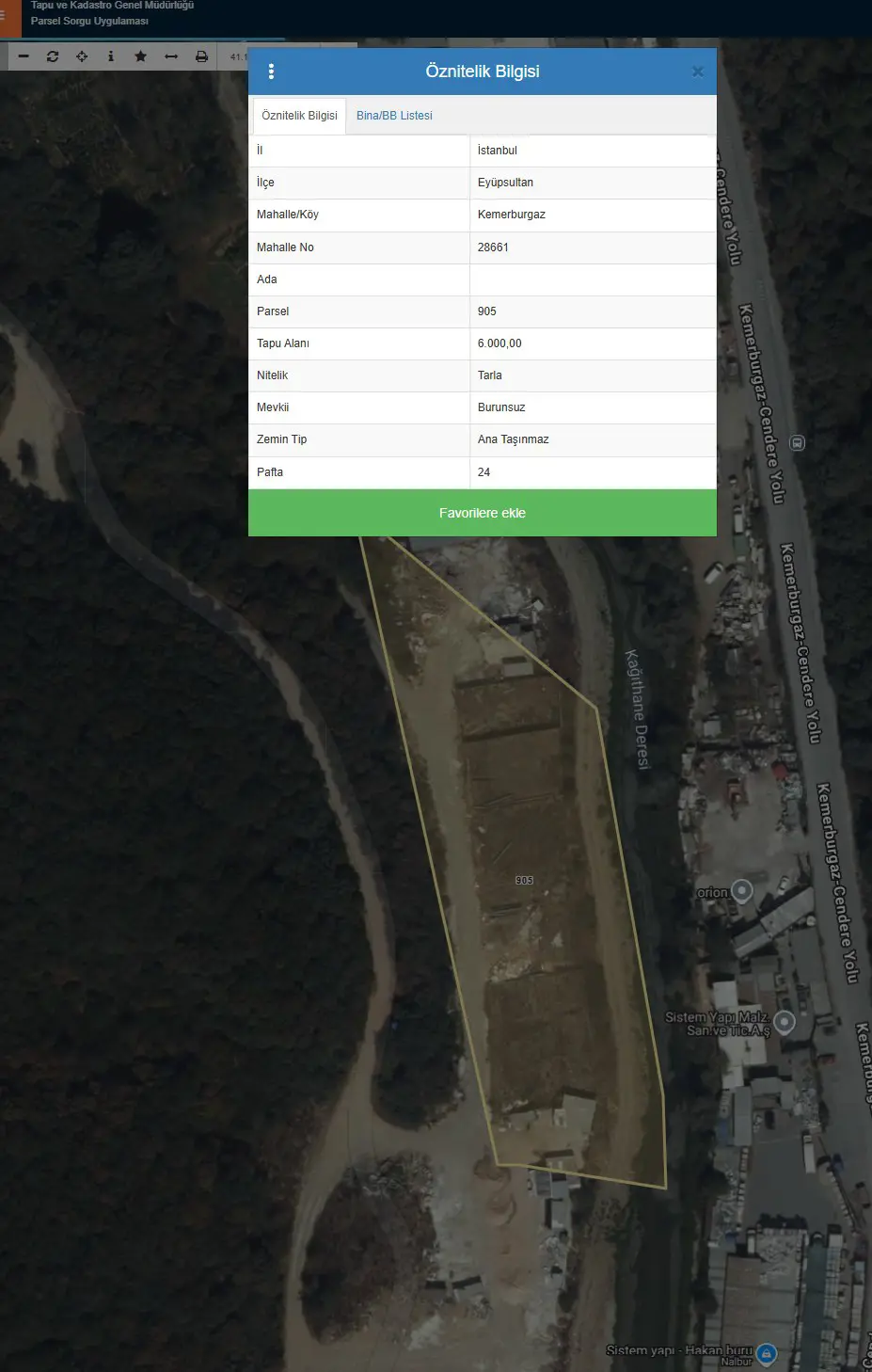Click the printer icon

[x=201, y=56]
